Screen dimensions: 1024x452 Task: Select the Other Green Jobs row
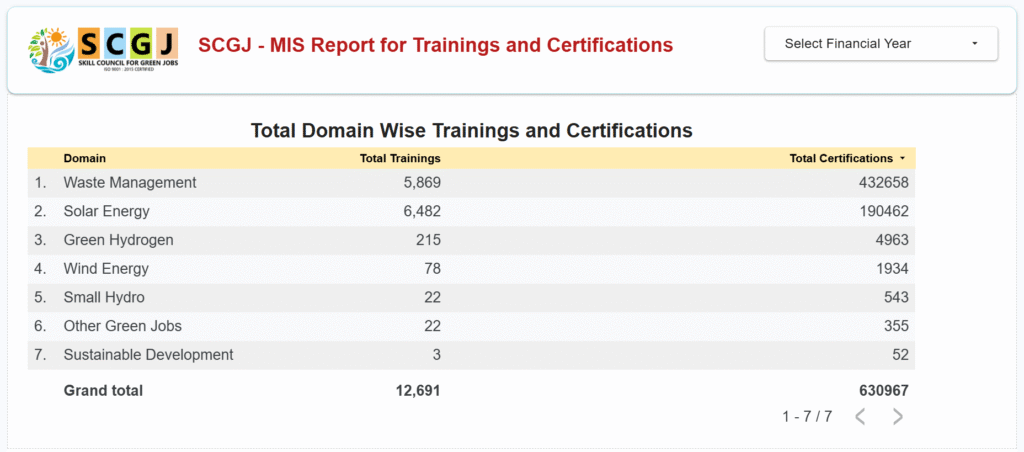(122, 326)
